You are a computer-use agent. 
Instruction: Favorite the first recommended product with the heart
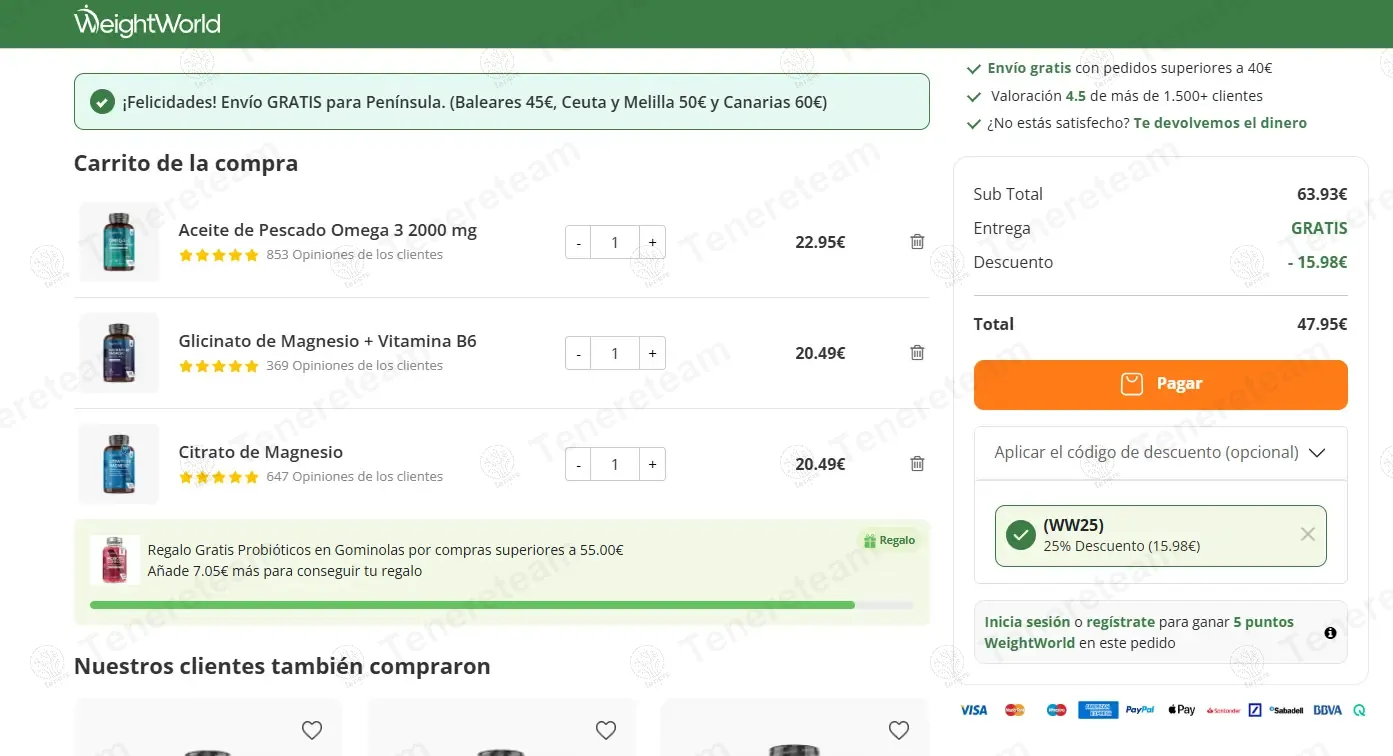coord(312,730)
